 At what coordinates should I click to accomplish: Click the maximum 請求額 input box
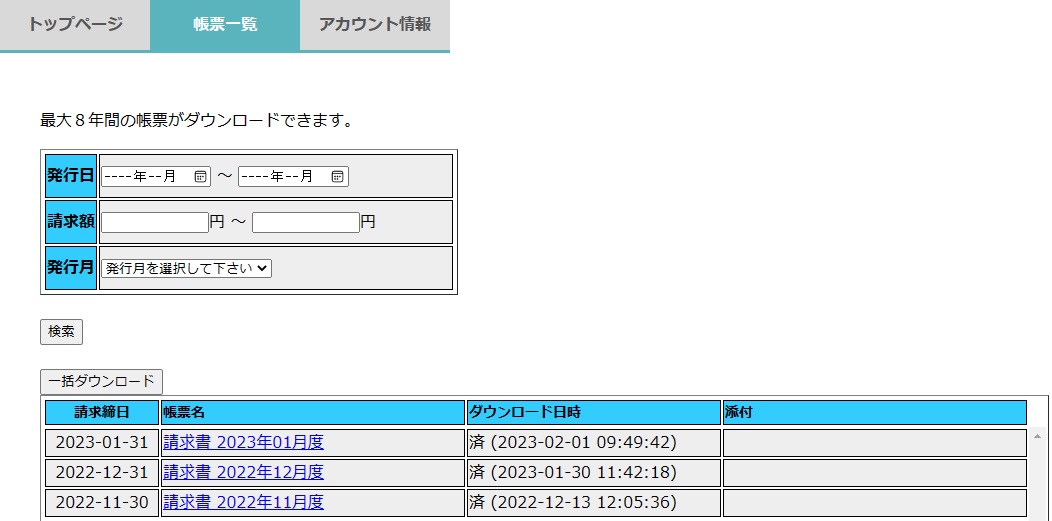click(x=305, y=222)
